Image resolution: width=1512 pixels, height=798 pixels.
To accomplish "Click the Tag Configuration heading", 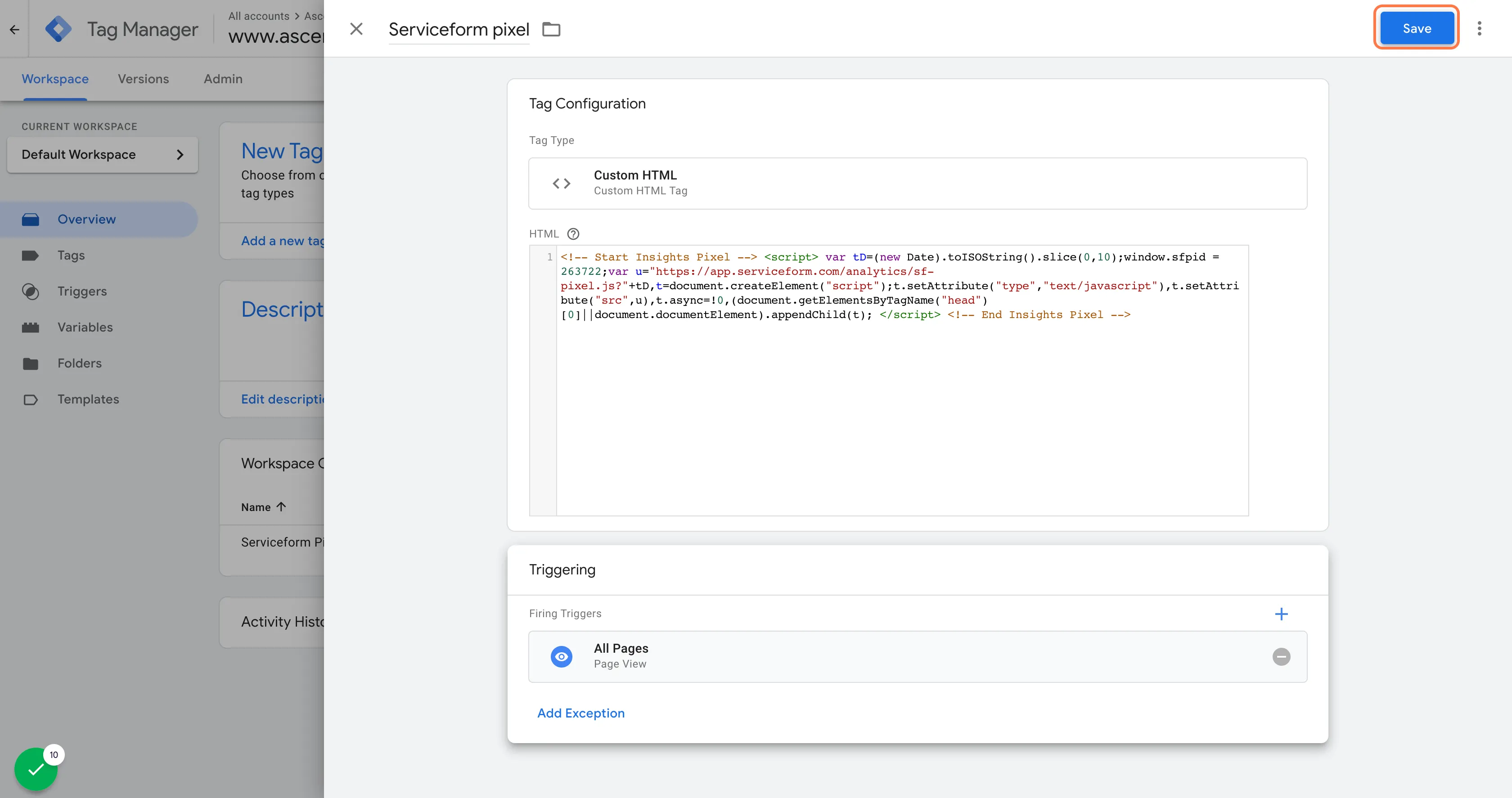I will [587, 103].
